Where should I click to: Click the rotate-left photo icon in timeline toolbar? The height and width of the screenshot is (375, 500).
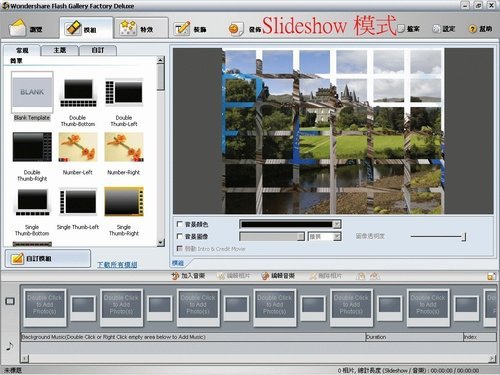point(361,276)
